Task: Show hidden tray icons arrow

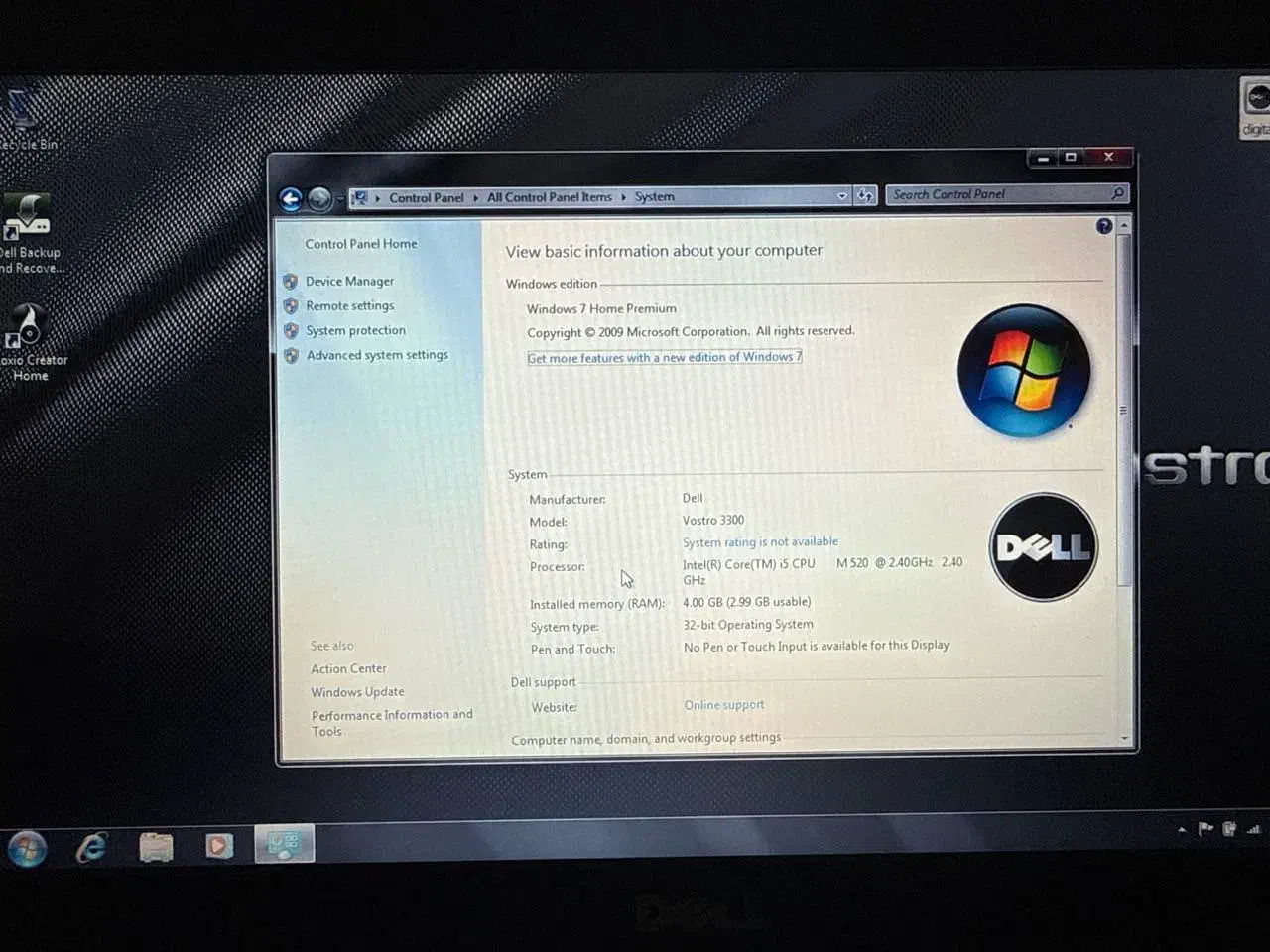Action: (1182, 829)
